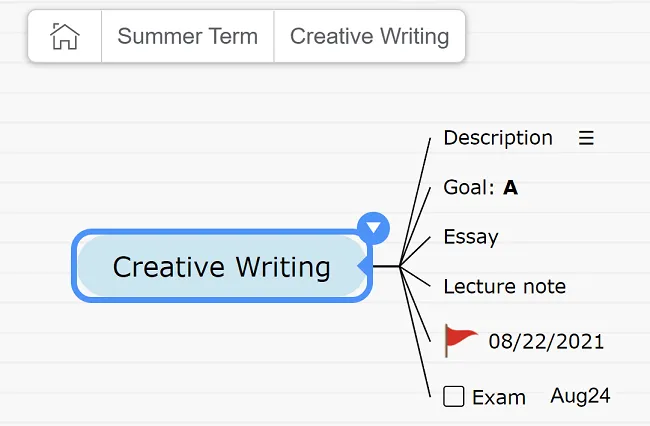
Task: Open the blue dropdown arrow on Creative Writing
Action: (373, 228)
